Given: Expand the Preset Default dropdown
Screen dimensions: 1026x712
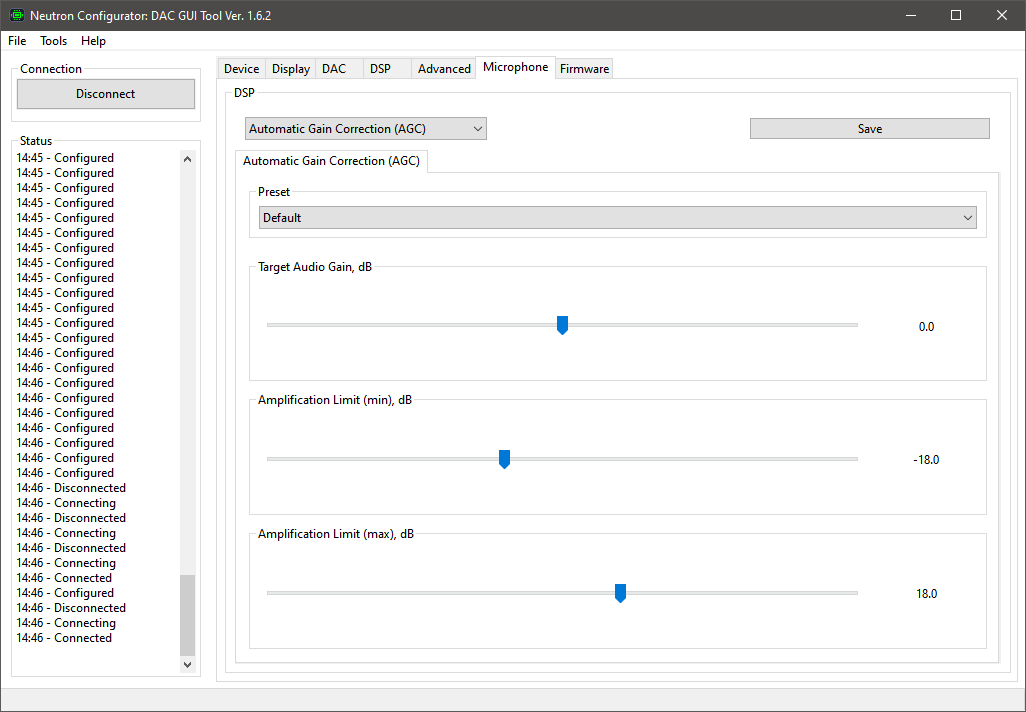Looking at the screenshot, I should (x=617, y=218).
